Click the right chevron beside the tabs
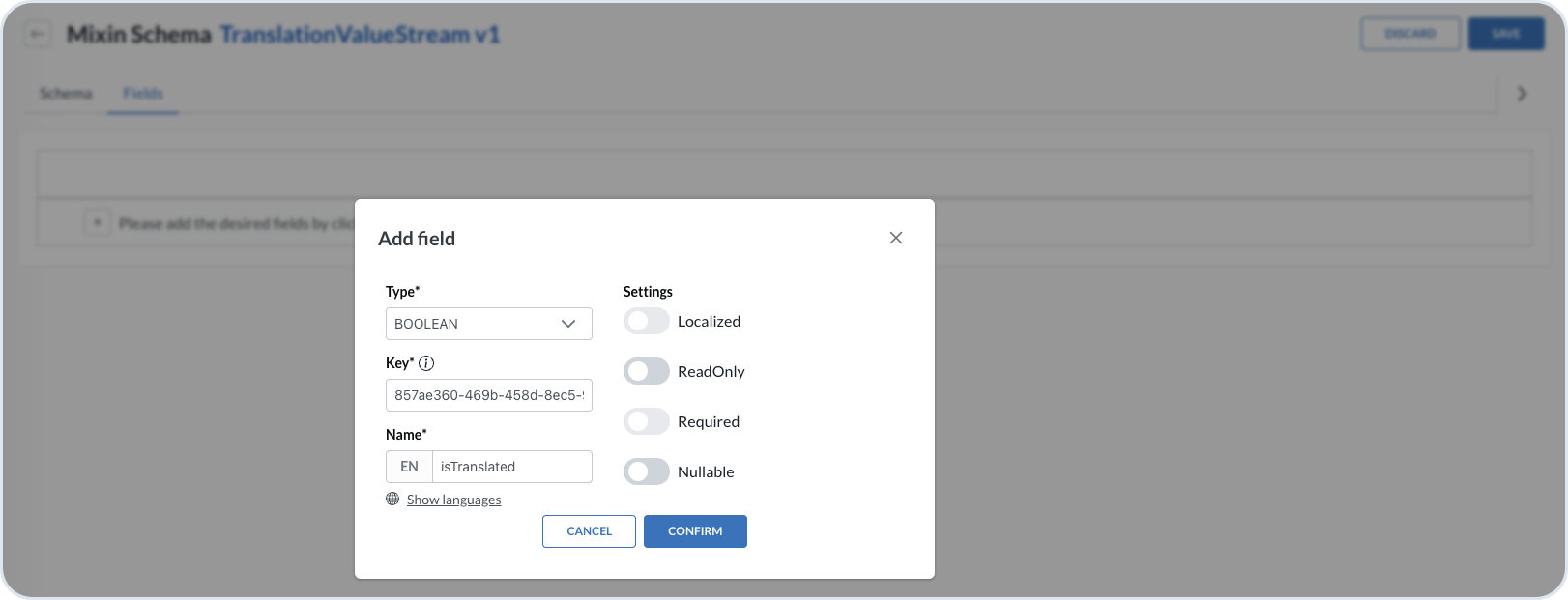 1522,94
